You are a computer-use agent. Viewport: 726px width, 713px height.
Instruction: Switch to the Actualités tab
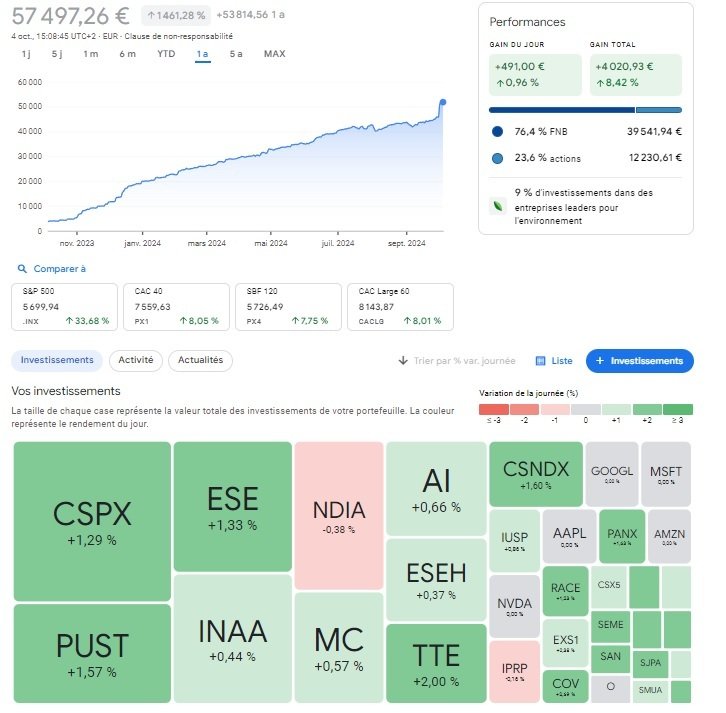coord(200,360)
